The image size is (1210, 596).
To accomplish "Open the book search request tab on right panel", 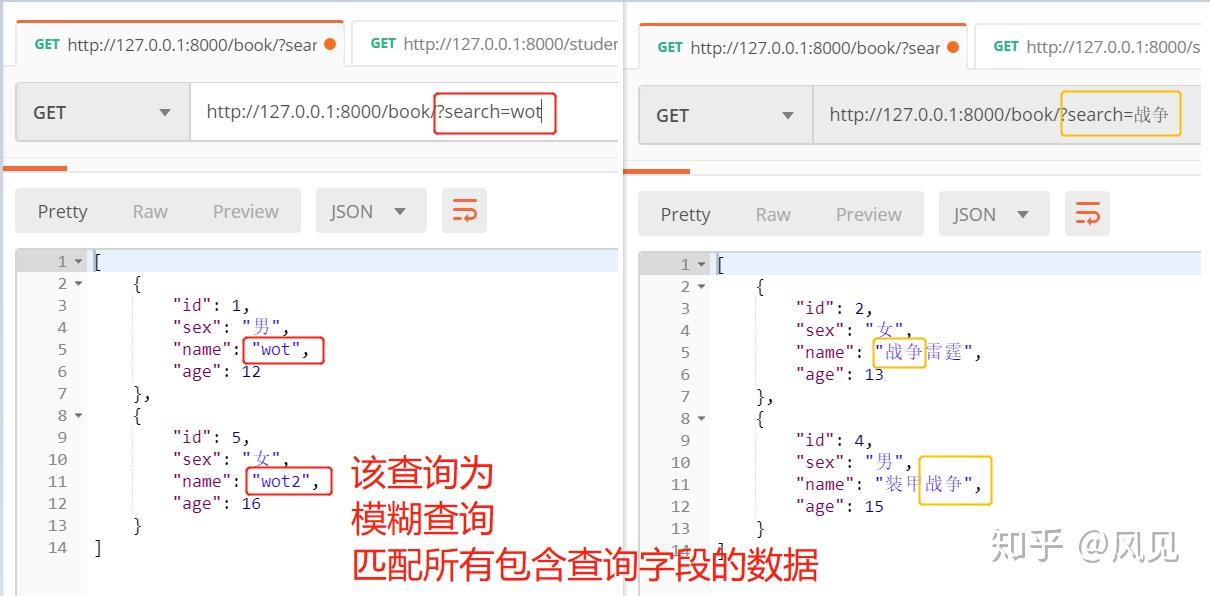I will coord(800,44).
